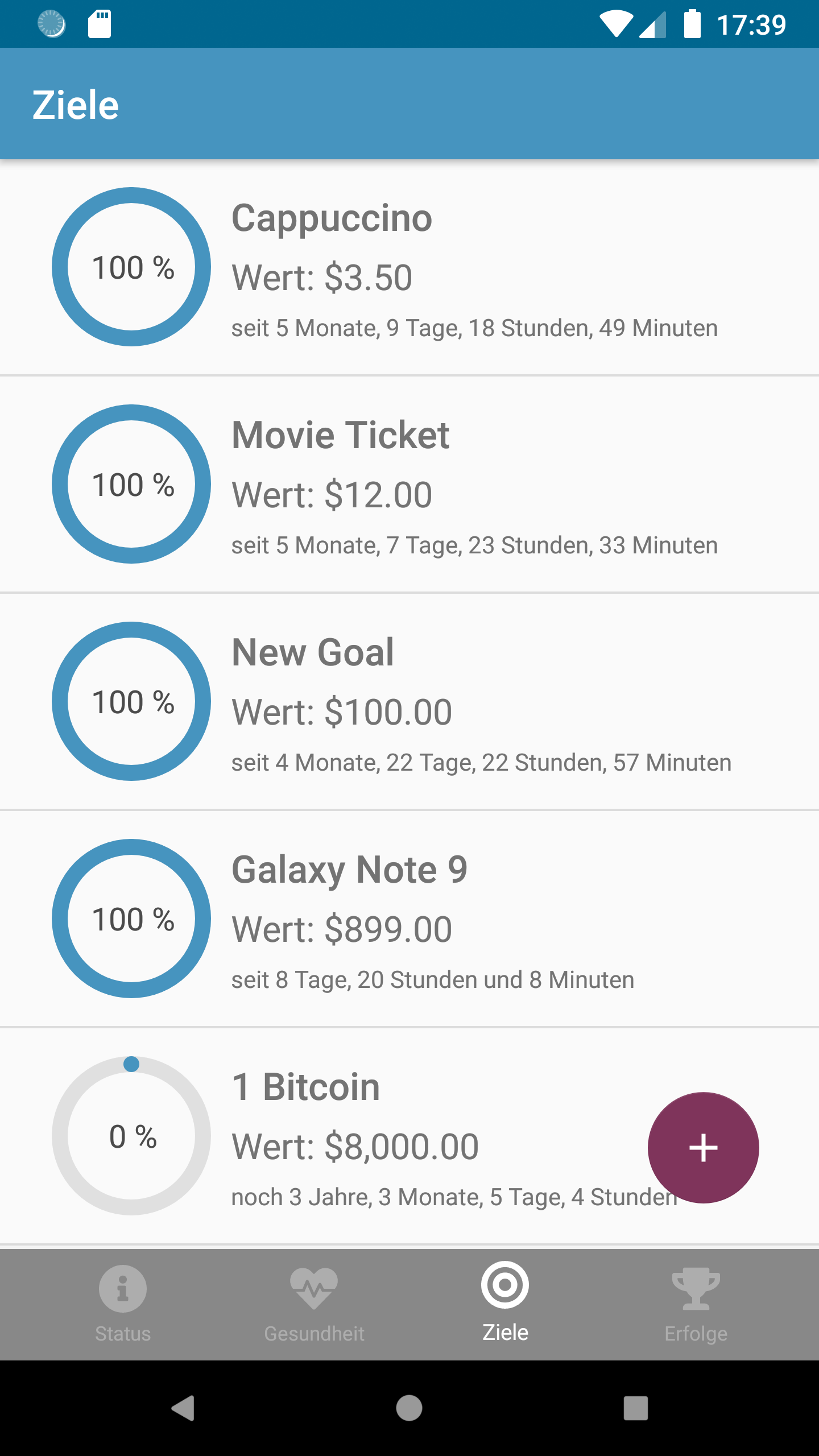The height and width of the screenshot is (1456, 819).
Task: Tap the Cappuccino 100 % progress ring
Action: [131, 267]
